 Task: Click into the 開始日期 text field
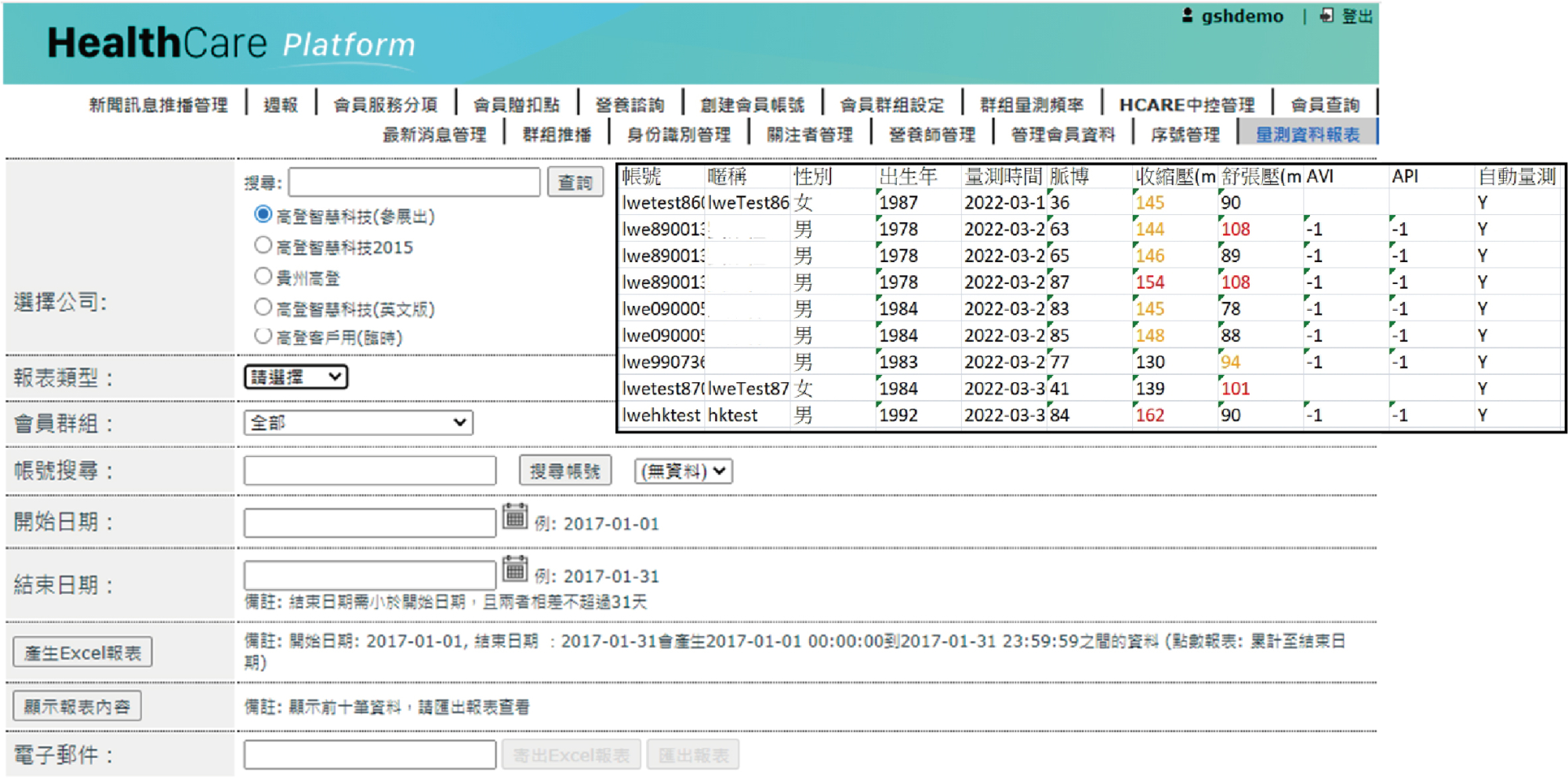(x=369, y=523)
